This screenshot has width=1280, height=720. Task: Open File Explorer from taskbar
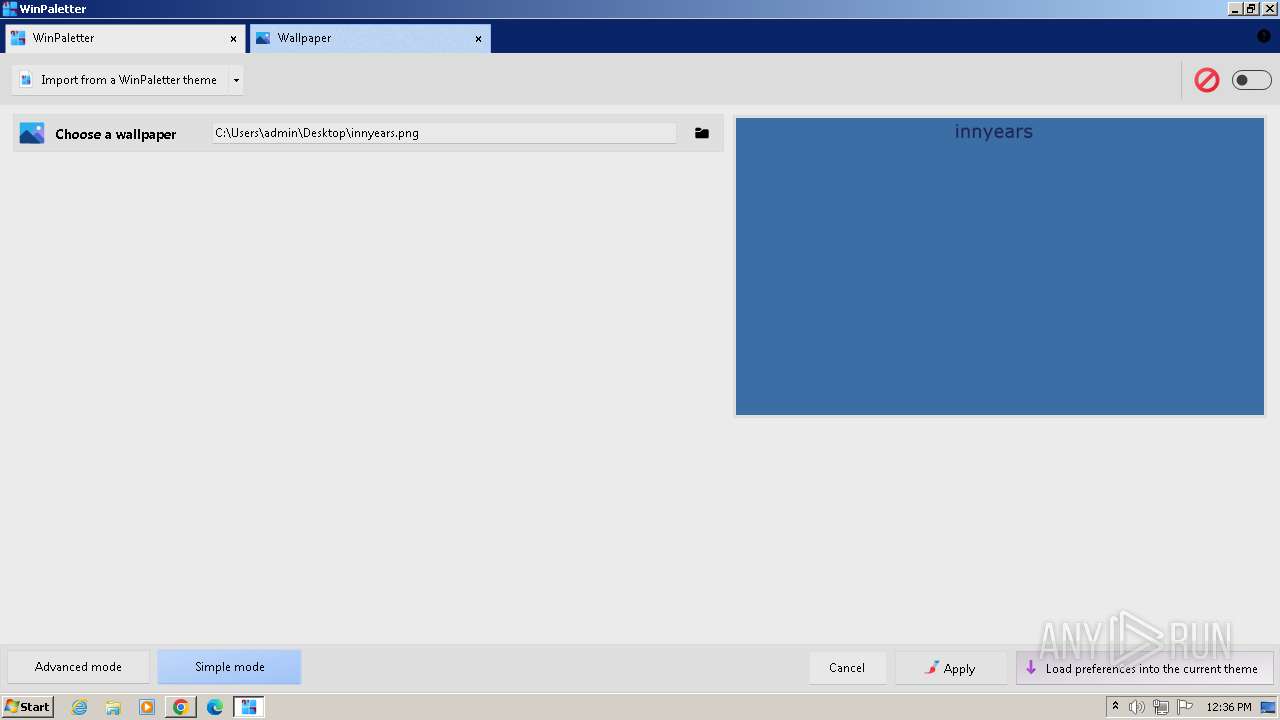(113, 707)
